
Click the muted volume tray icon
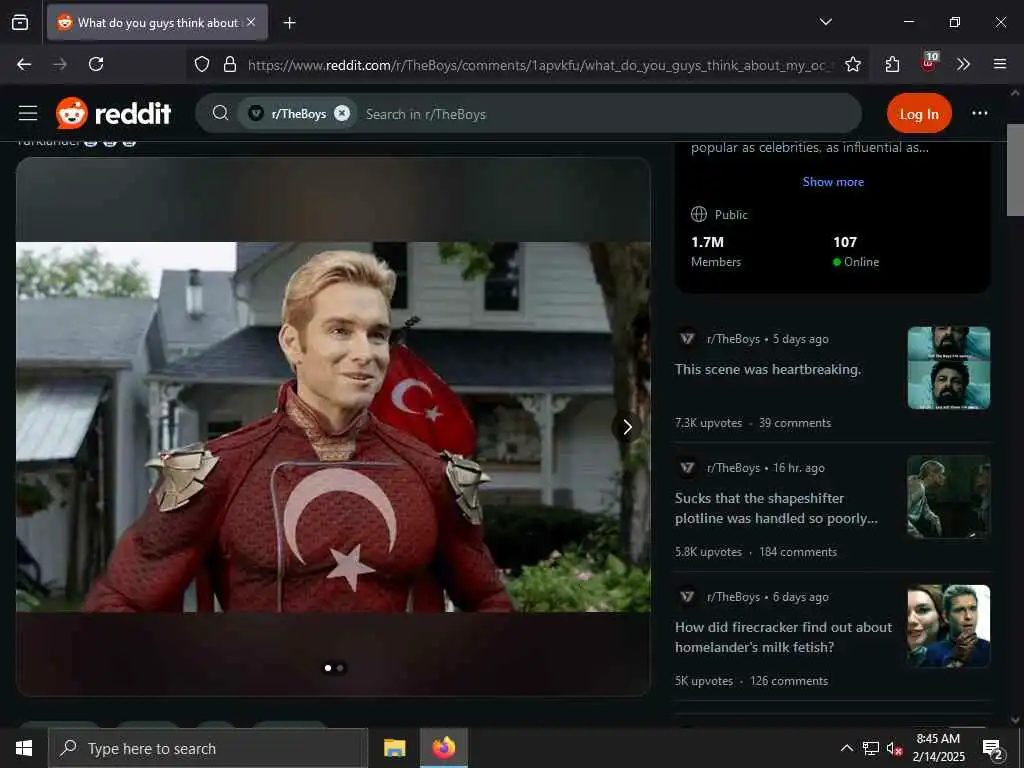[895, 748]
